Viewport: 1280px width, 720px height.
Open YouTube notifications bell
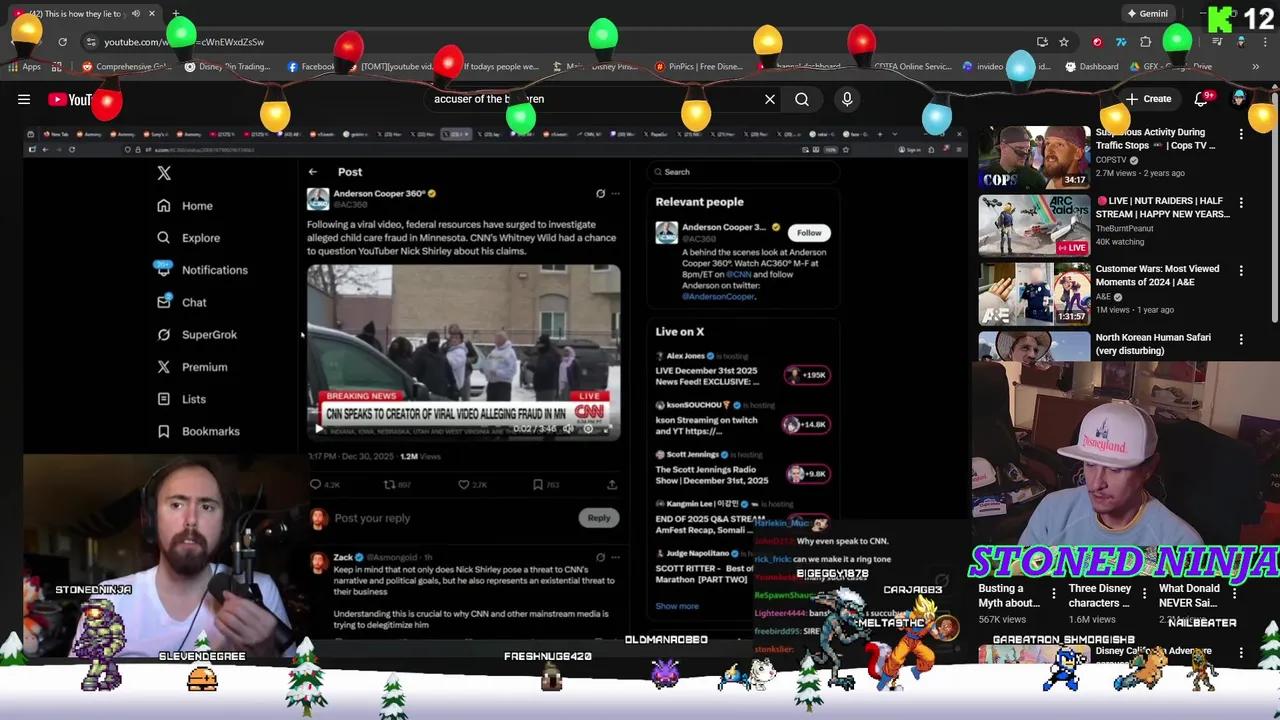1202,99
